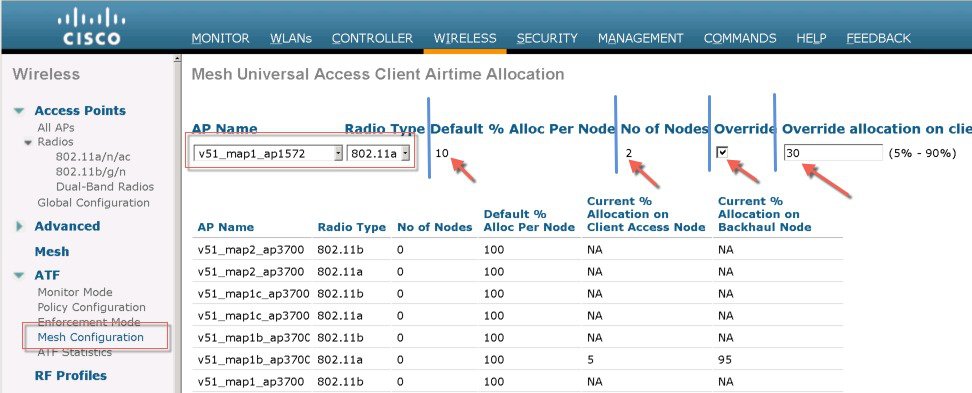Open the 802.11b/g/n radios link

93,172
